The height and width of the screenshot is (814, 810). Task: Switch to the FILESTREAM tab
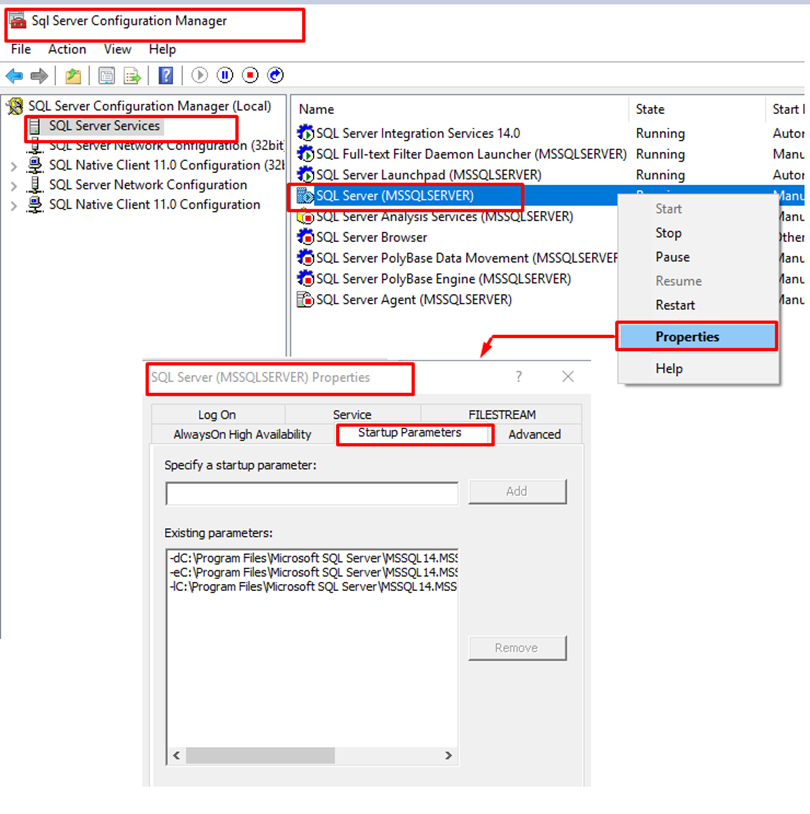pyautogui.click(x=502, y=414)
